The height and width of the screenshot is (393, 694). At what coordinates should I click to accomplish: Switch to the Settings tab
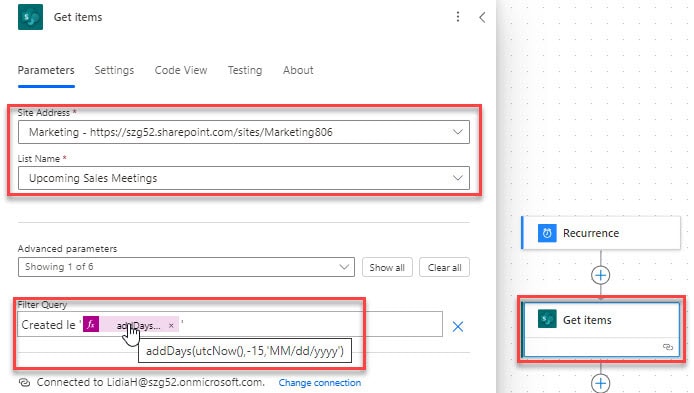114,70
